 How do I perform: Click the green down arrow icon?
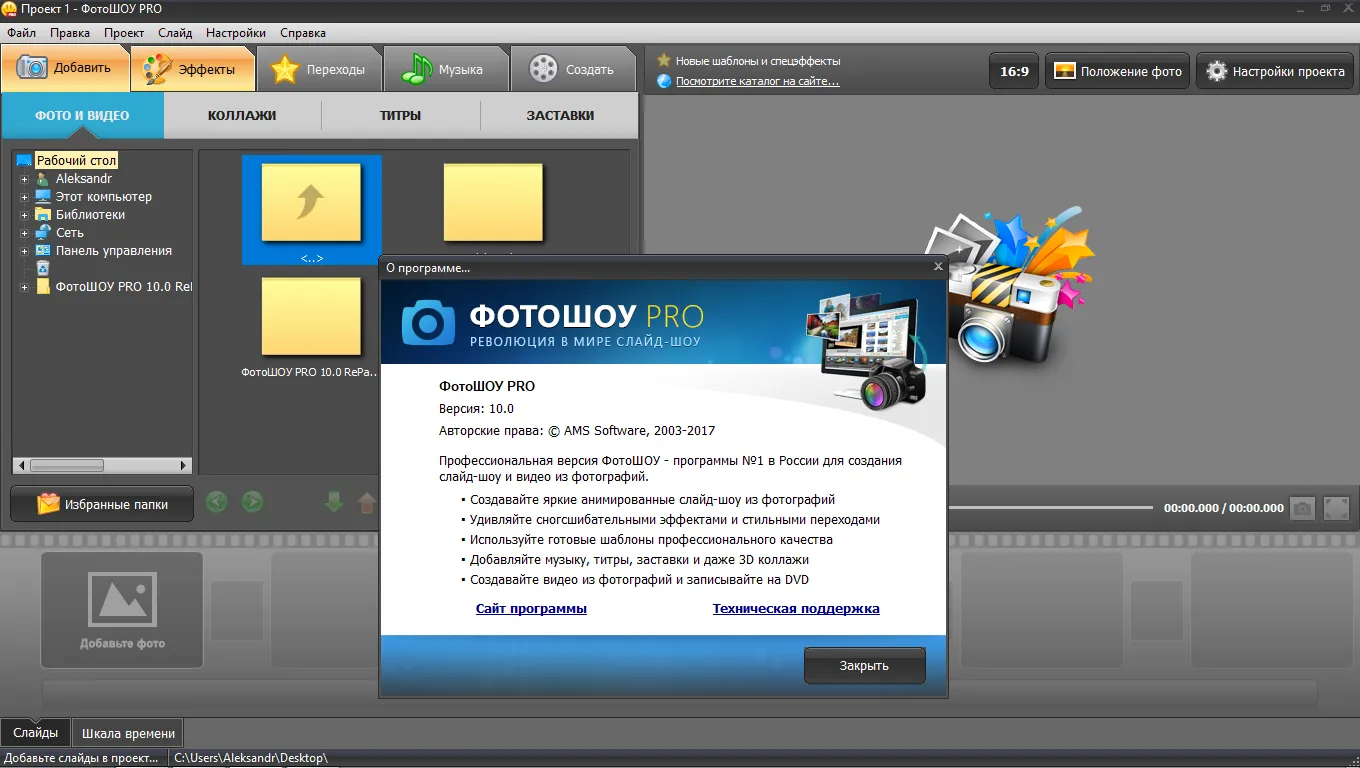(x=334, y=503)
